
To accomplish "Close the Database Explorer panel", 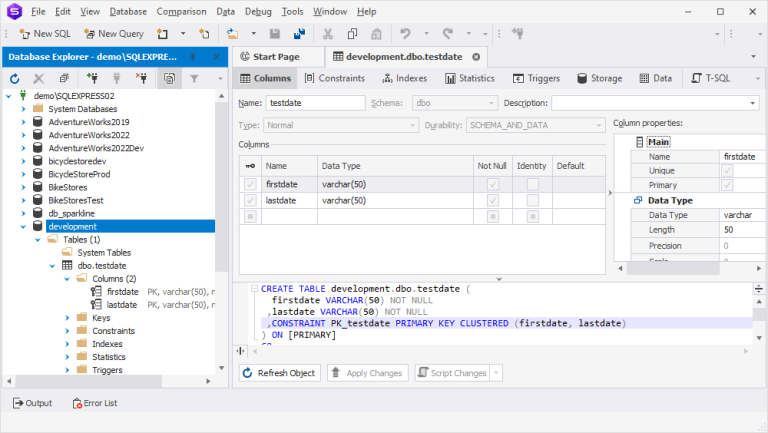I will point(216,57).
